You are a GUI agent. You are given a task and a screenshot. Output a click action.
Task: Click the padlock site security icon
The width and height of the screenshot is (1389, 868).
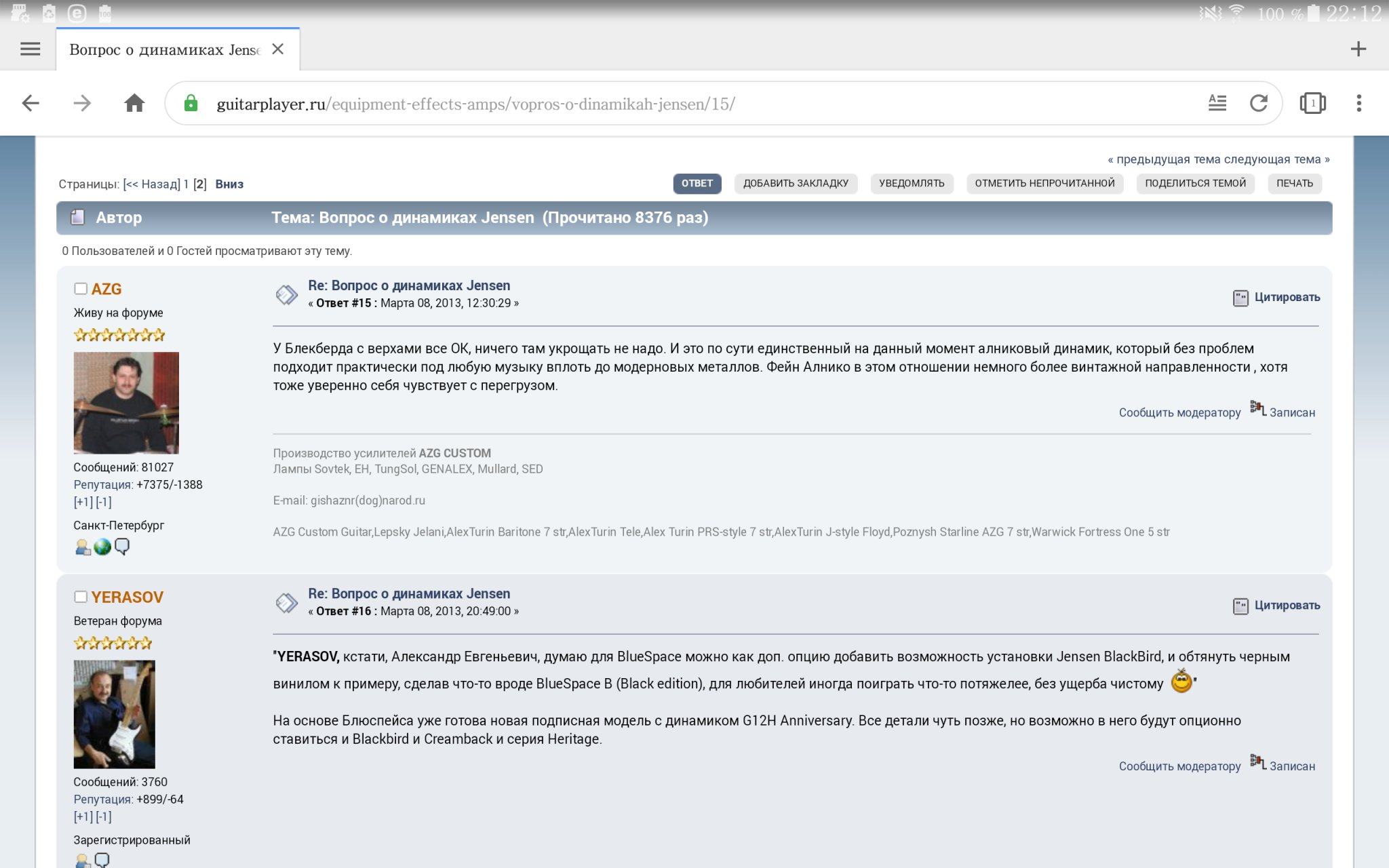pos(191,103)
